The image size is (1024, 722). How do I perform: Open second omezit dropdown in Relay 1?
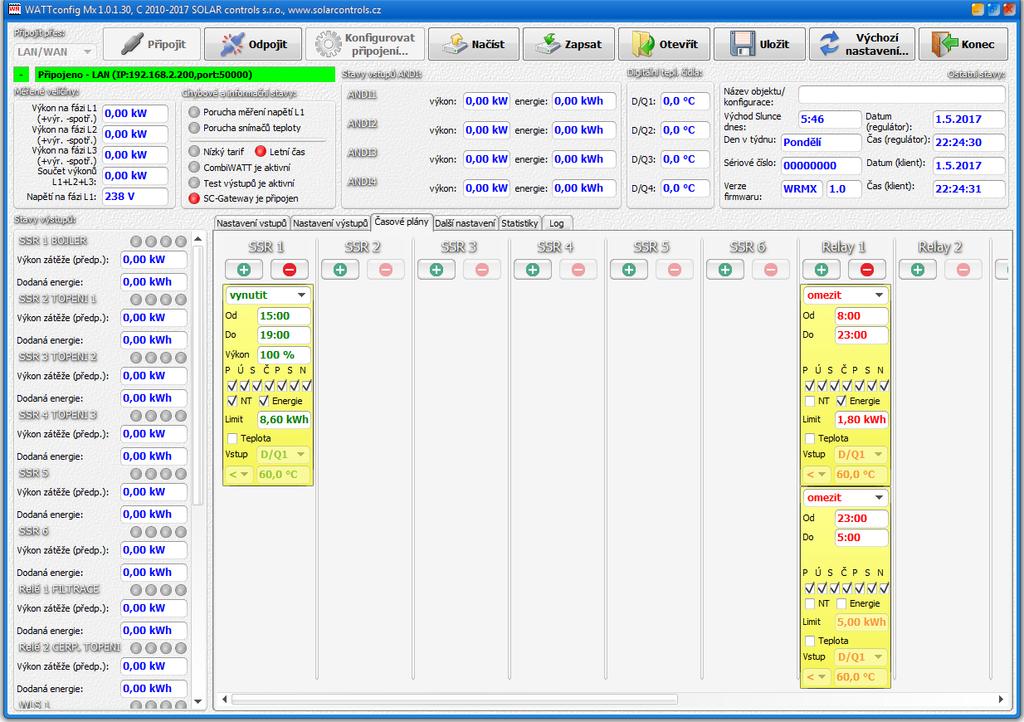pyautogui.click(x=845, y=497)
